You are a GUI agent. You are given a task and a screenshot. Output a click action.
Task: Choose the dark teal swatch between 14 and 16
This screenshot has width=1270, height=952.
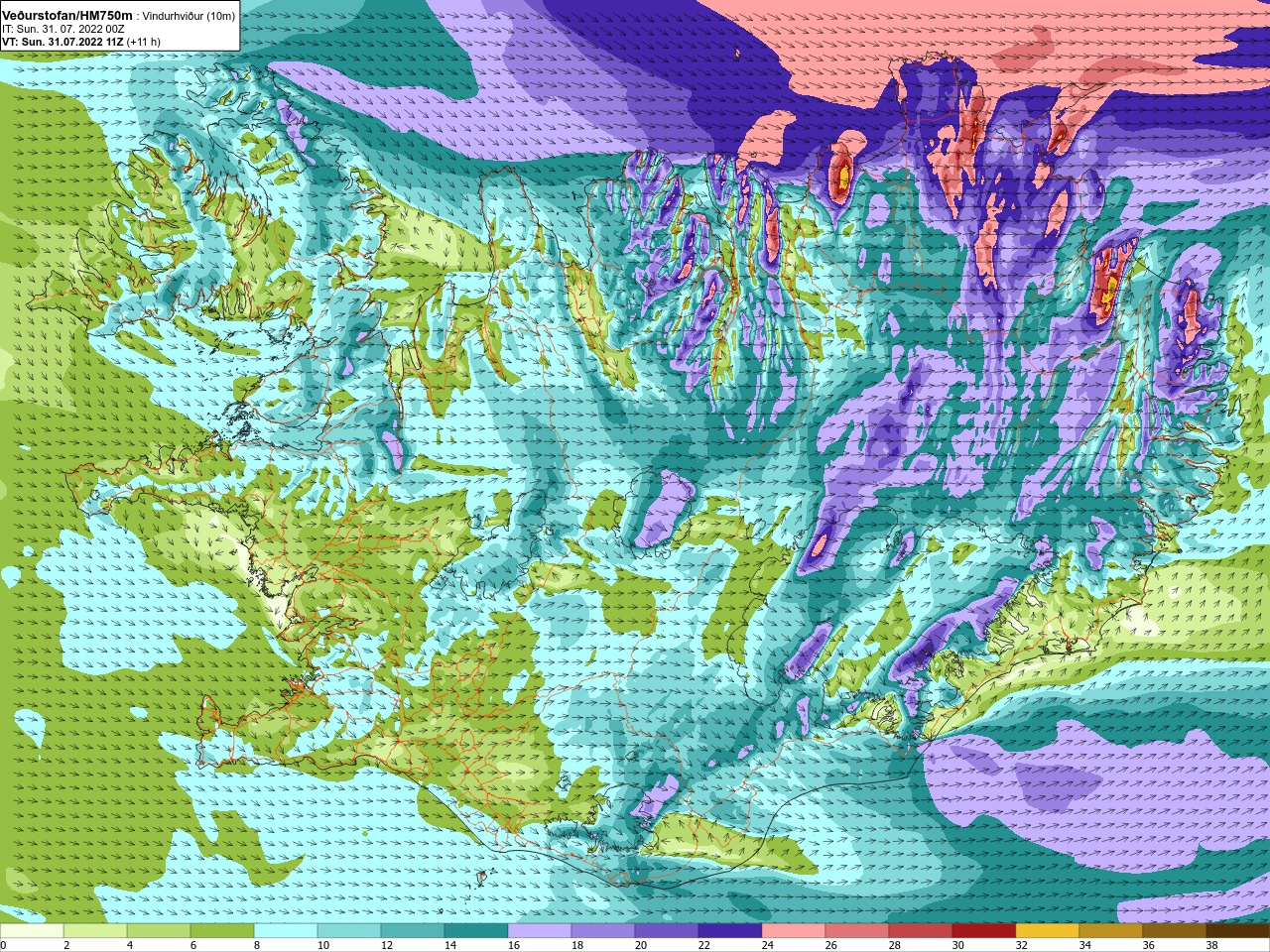tap(476, 931)
